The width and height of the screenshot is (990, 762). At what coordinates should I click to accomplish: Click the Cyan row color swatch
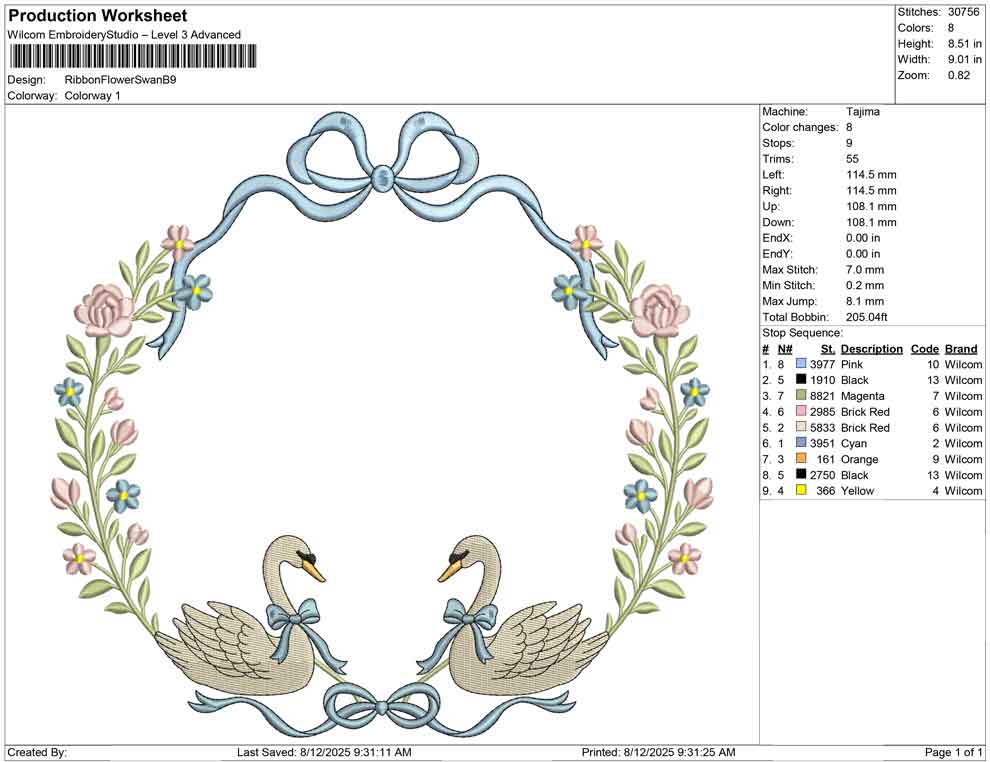pyautogui.click(x=801, y=443)
